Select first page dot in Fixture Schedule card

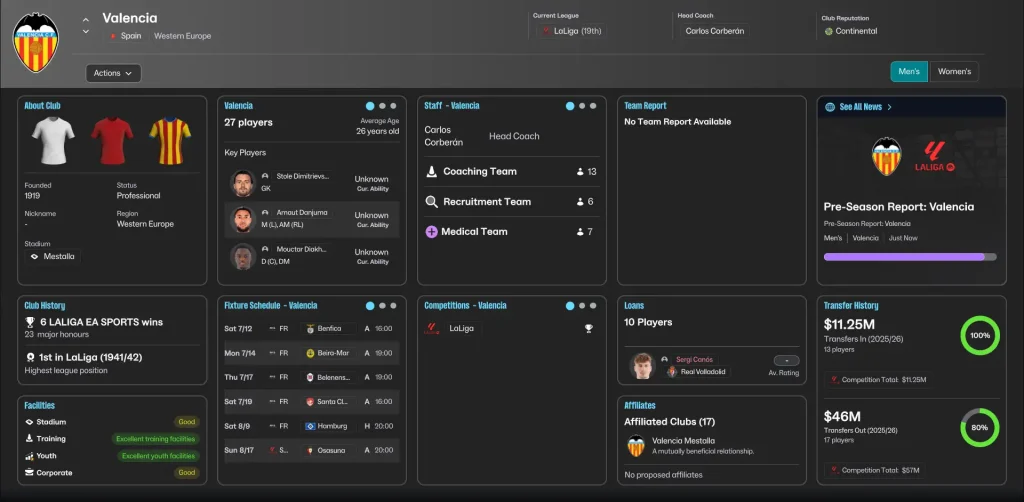point(370,306)
